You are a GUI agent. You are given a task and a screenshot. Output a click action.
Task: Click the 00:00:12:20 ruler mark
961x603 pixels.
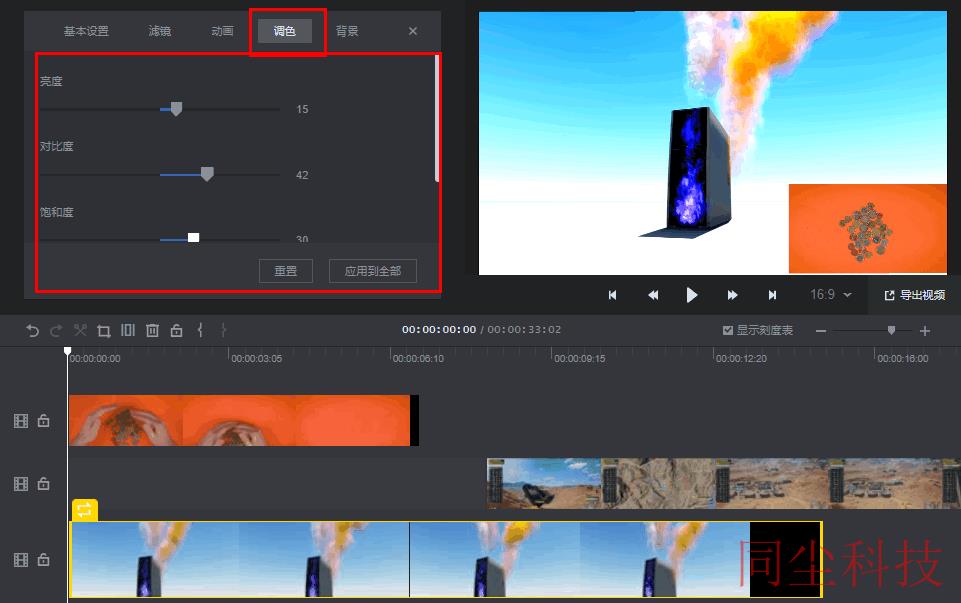coord(741,358)
